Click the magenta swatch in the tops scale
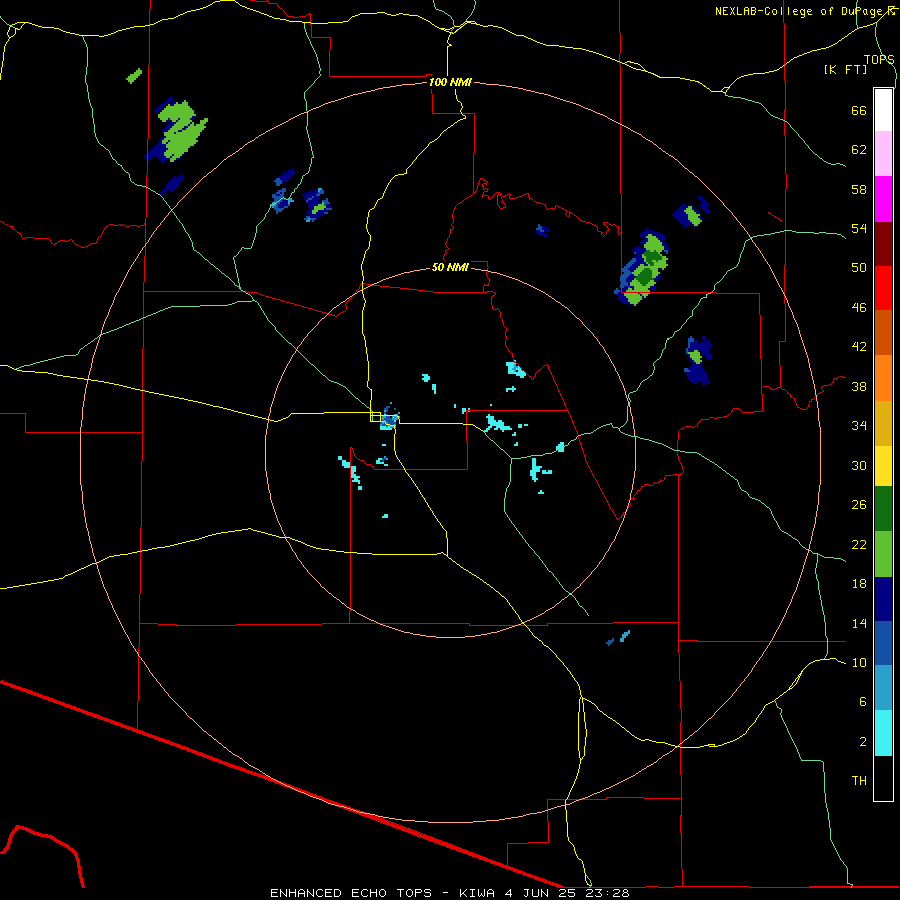This screenshot has height=900, width=900. click(883, 199)
